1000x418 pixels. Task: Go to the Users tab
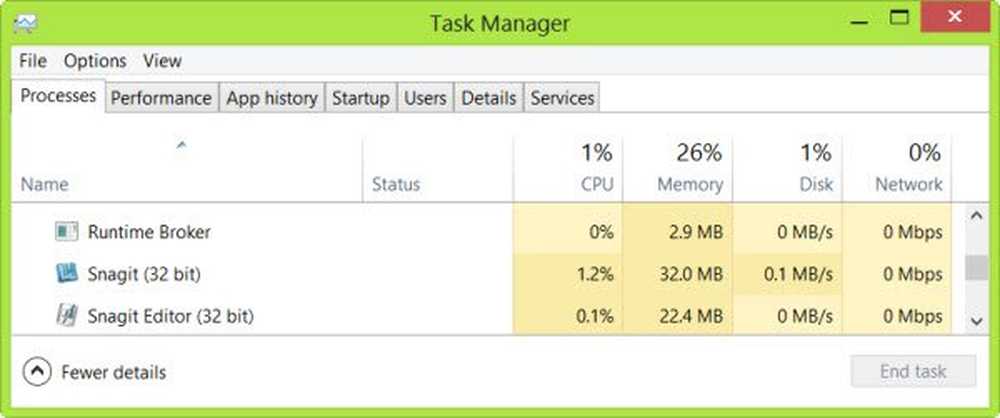pyautogui.click(x=425, y=98)
